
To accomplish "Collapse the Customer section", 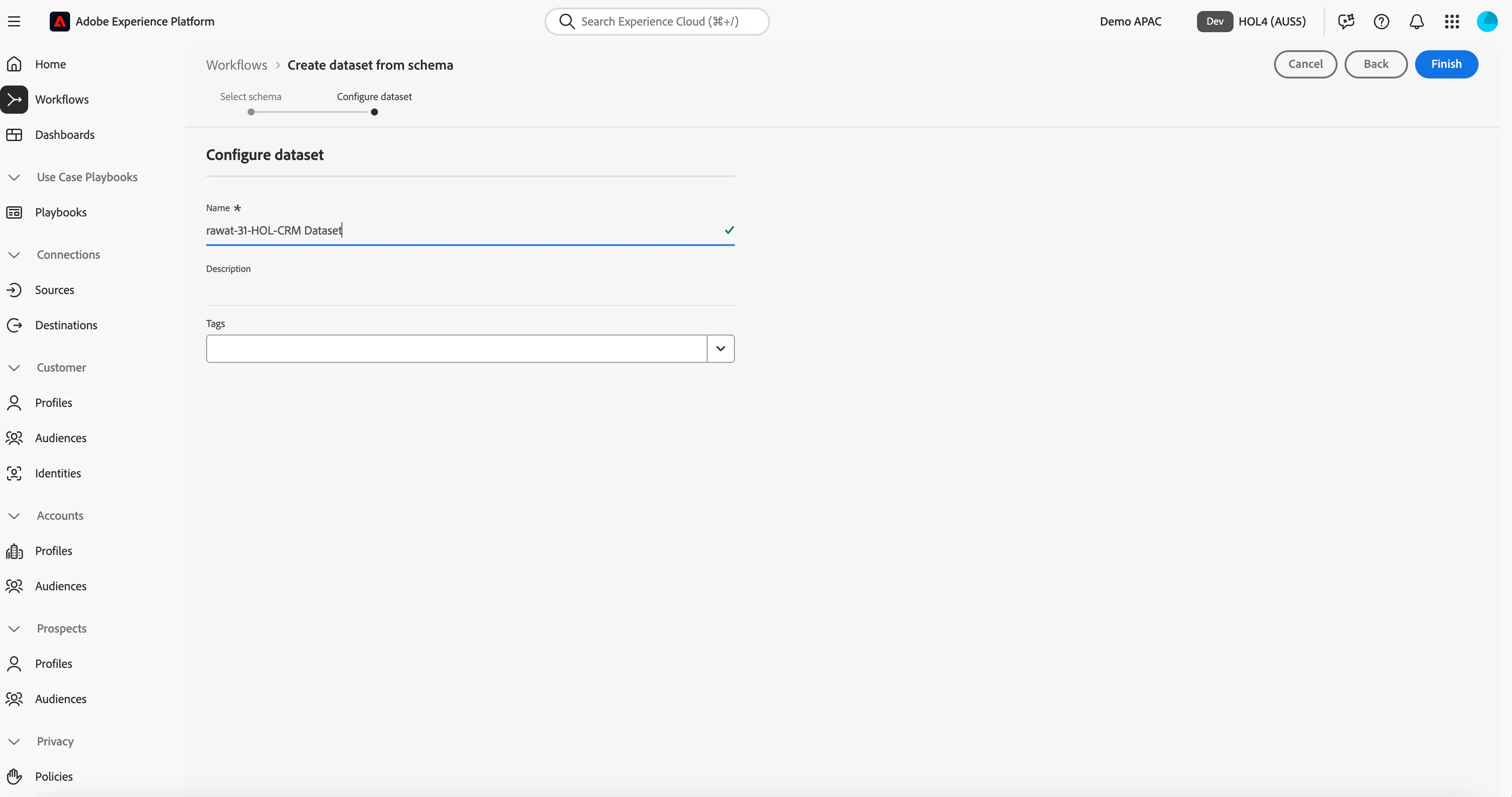I will coord(14,367).
